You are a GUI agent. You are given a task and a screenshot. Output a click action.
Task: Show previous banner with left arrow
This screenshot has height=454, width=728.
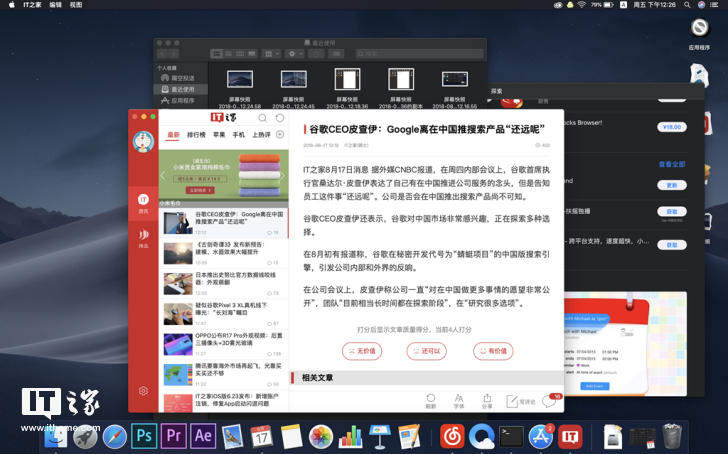tap(163, 175)
